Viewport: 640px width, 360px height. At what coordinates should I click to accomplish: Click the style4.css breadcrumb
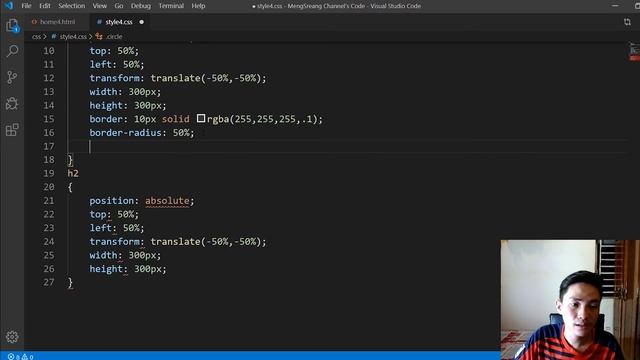pos(73,37)
